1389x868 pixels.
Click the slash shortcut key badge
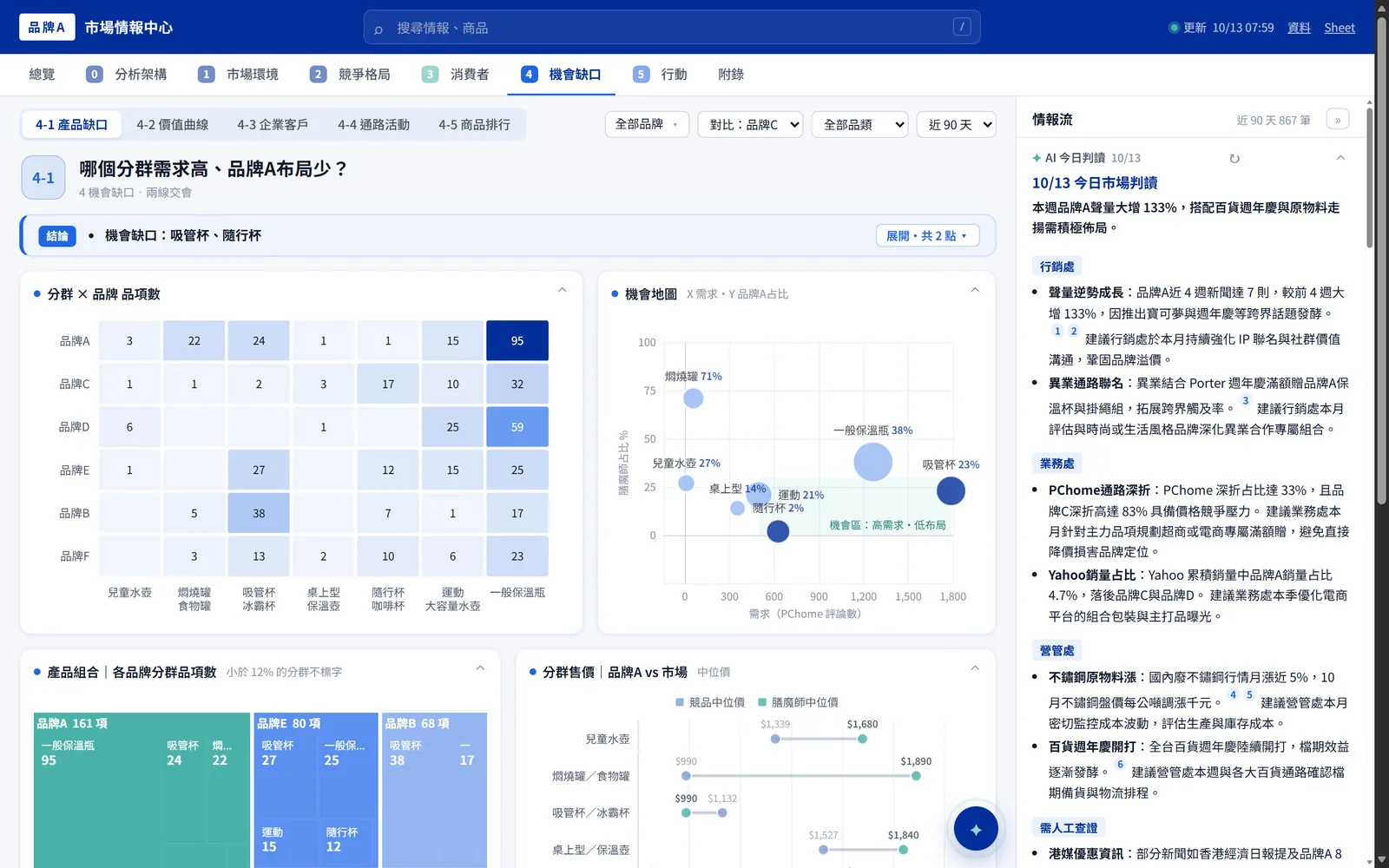(962, 27)
